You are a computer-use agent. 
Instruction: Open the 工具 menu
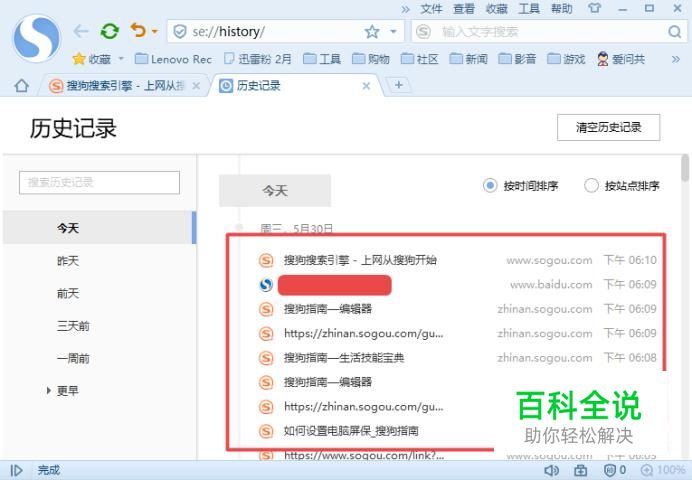click(x=529, y=9)
